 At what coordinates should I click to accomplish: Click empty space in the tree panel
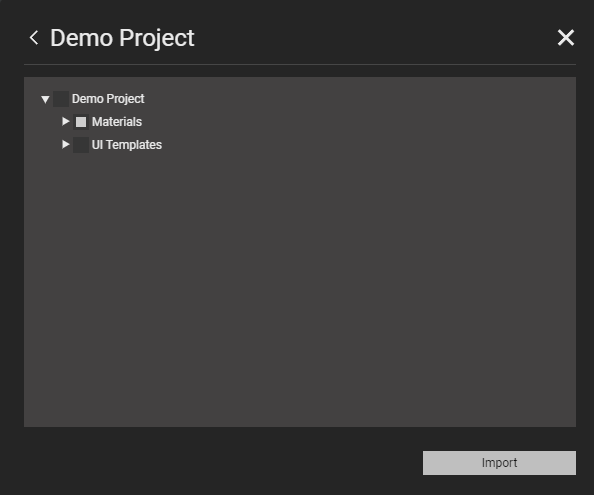299,288
